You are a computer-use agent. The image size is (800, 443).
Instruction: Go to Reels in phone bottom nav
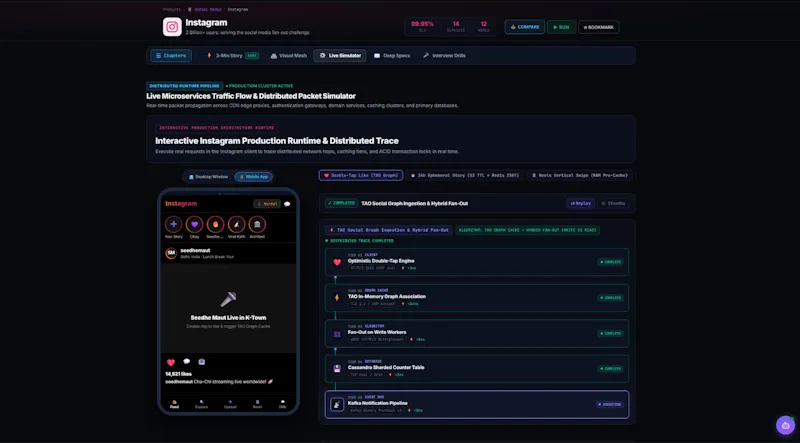coord(258,404)
